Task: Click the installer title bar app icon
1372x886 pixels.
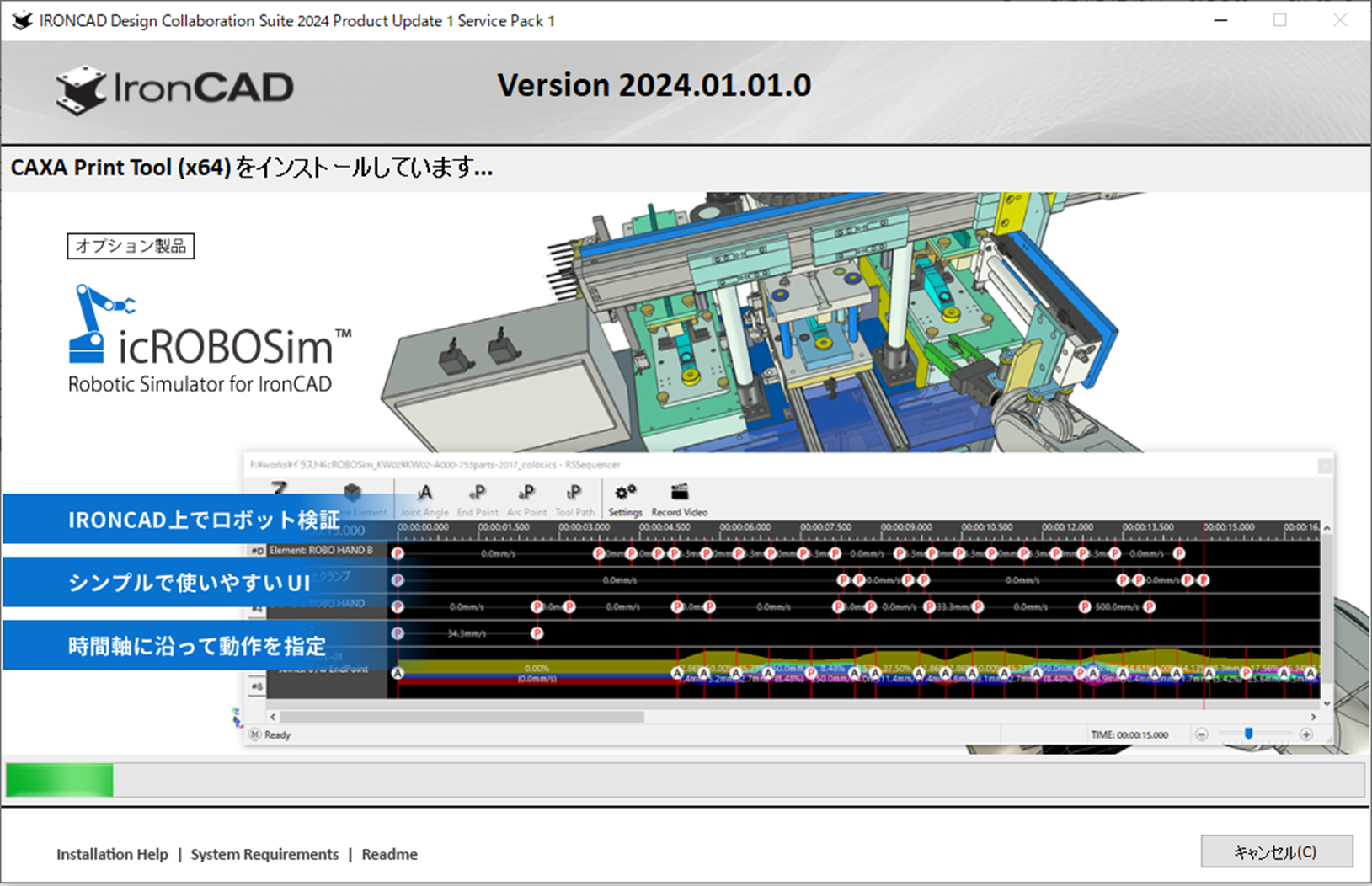Action: 22,20
